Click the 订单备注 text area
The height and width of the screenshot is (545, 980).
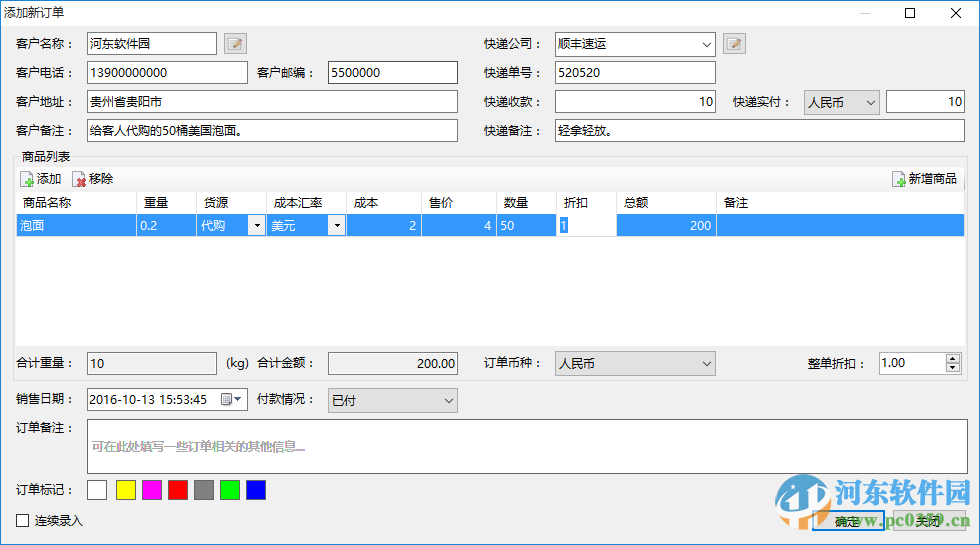527,446
